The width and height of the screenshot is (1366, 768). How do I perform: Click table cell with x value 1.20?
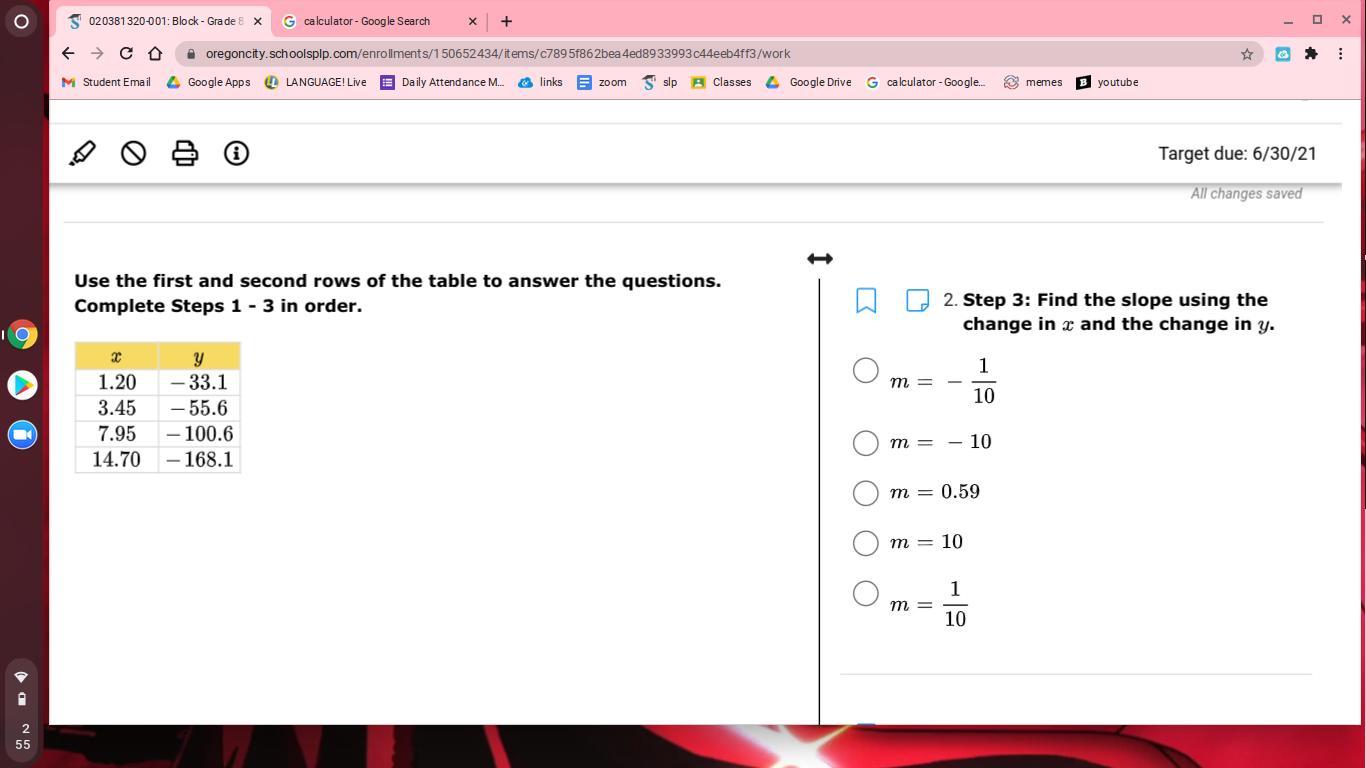click(x=117, y=382)
